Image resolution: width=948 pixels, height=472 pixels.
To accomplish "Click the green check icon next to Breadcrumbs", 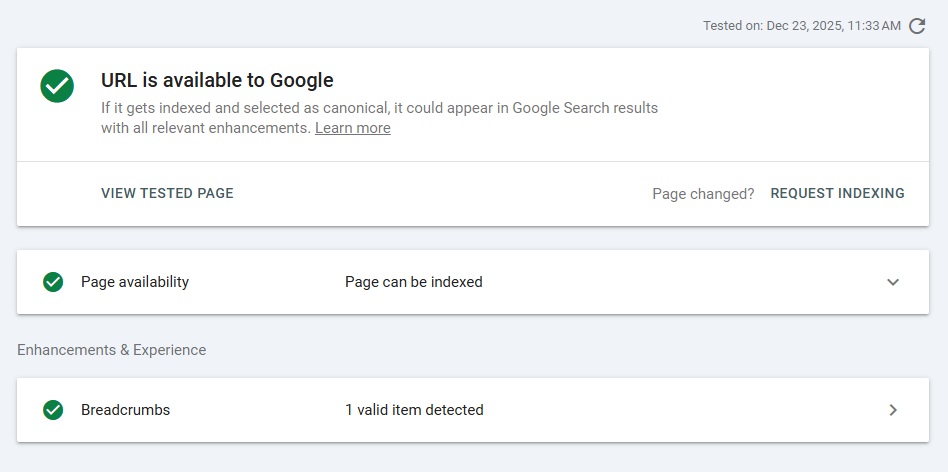I will tap(54, 410).
